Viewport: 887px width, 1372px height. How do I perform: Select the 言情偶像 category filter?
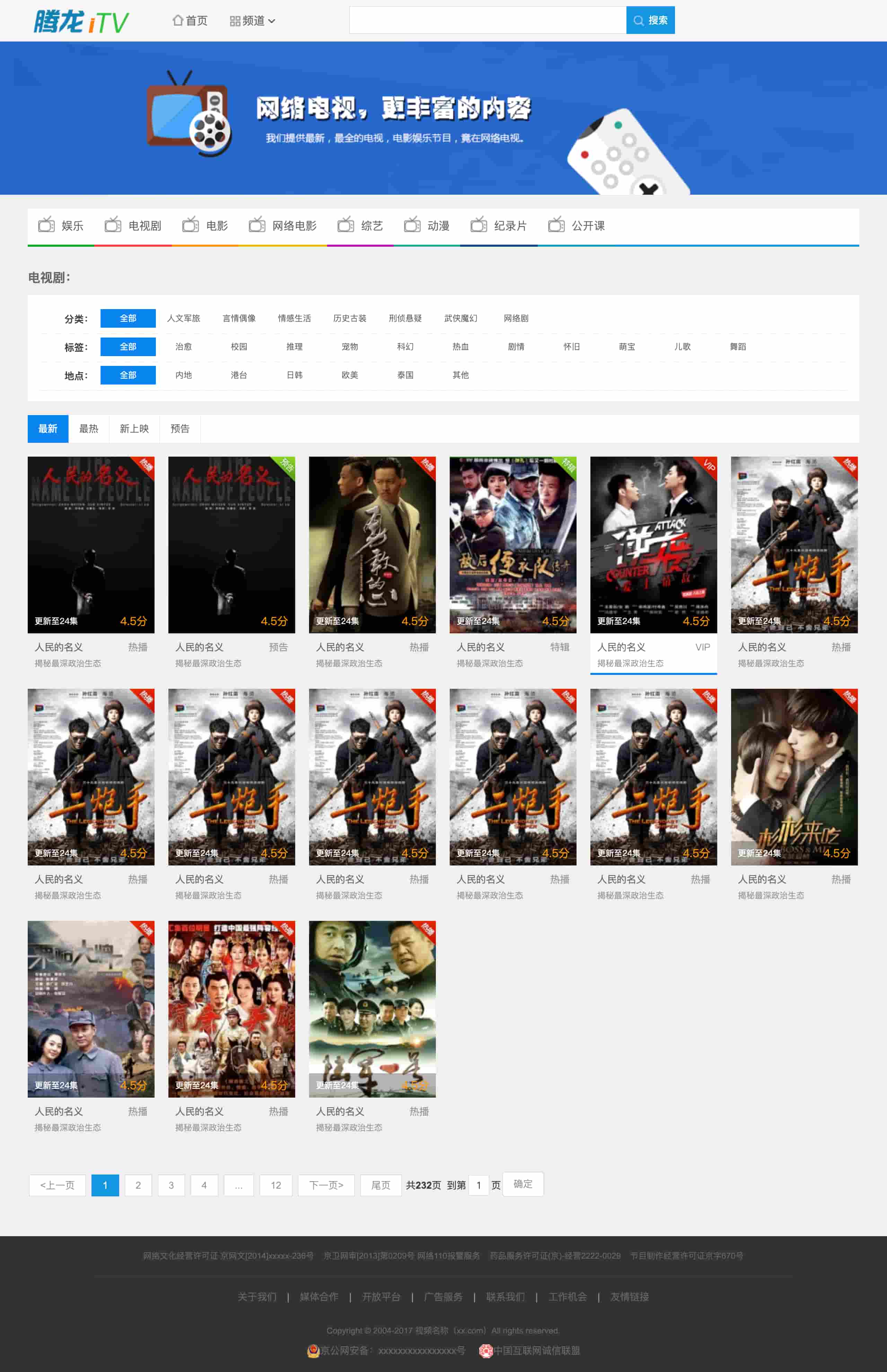click(x=239, y=318)
